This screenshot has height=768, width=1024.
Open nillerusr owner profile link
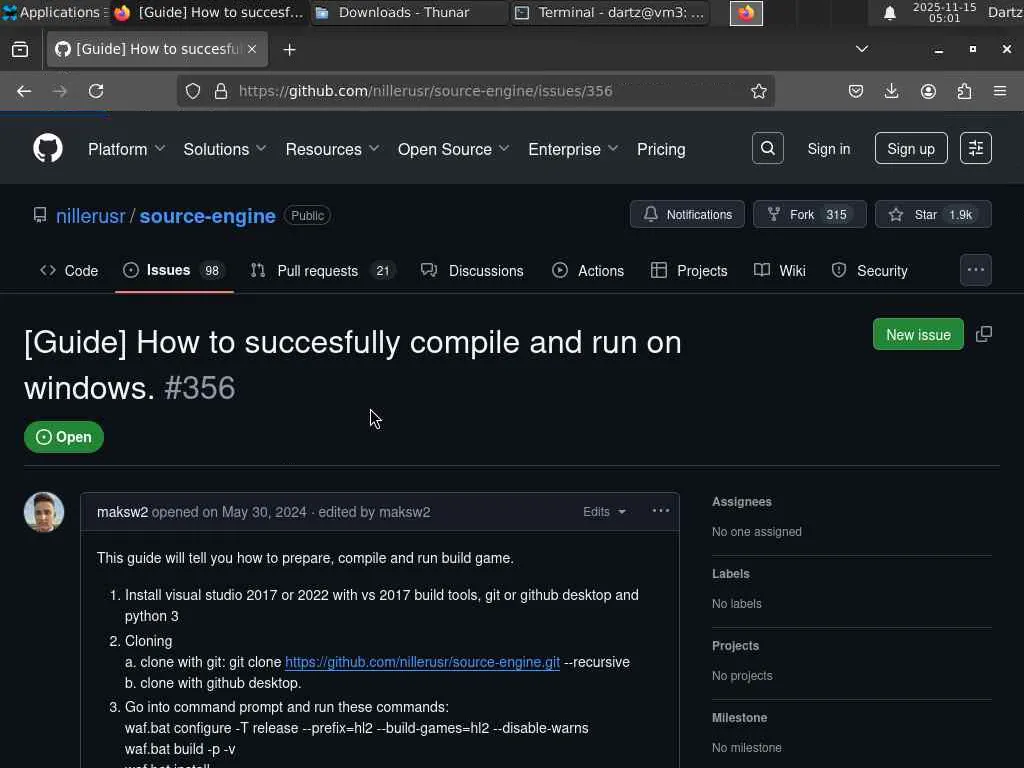pyautogui.click(x=90, y=216)
